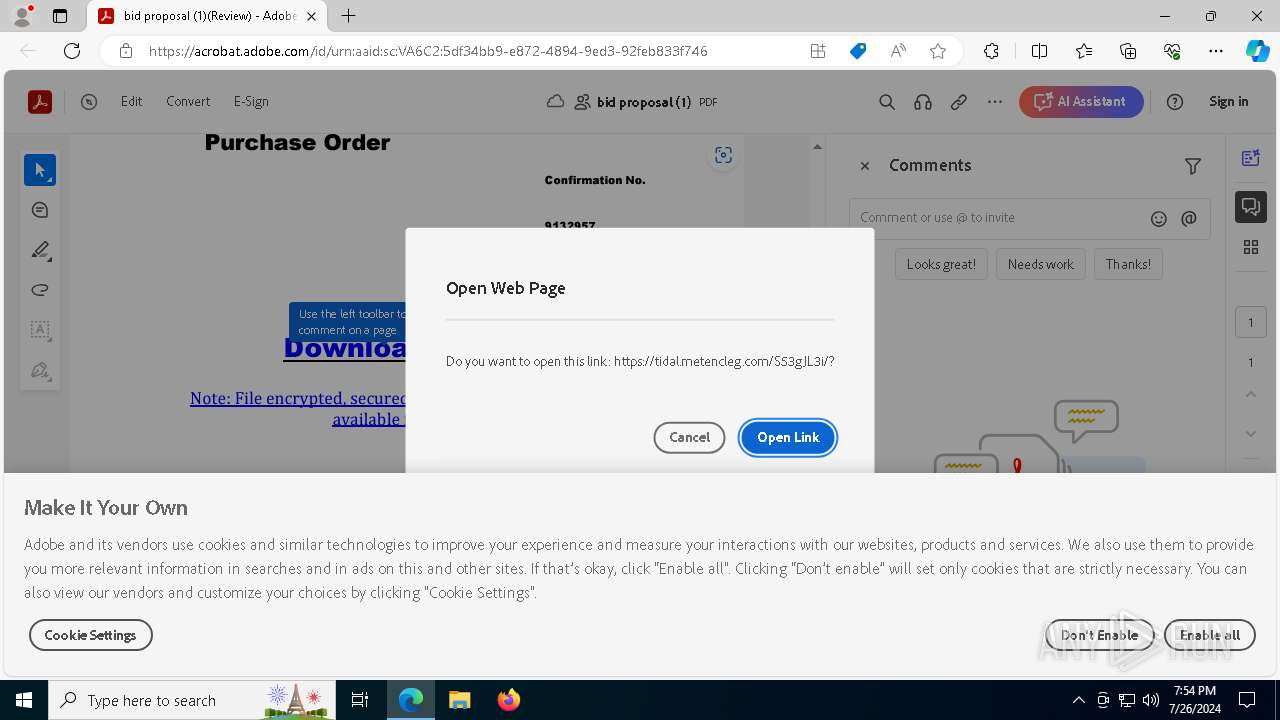This screenshot has width=1280, height=720.
Task: Select the highlighter pen tool
Action: (40, 250)
